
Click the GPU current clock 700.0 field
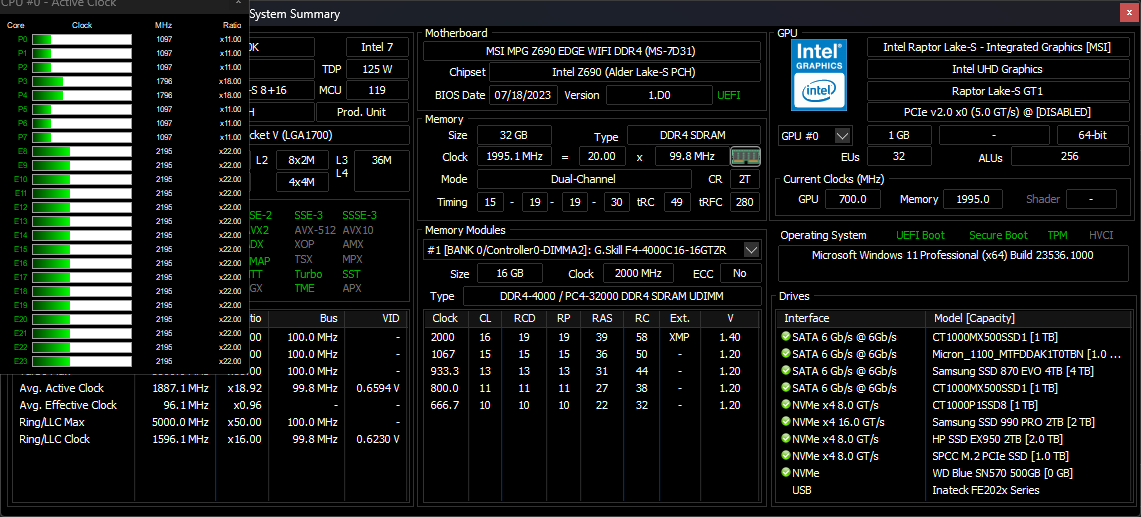tap(854, 199)
